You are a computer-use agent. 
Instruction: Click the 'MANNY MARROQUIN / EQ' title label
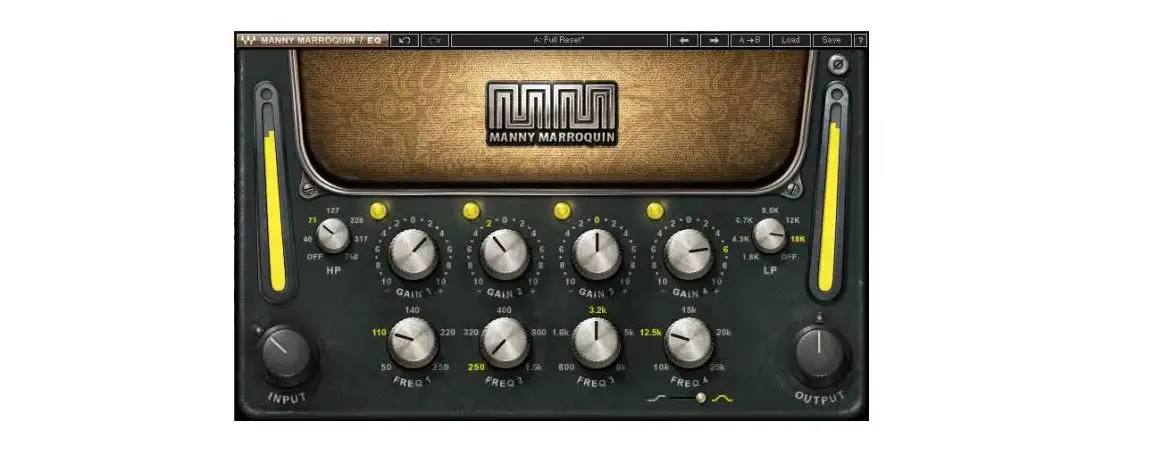321,41
